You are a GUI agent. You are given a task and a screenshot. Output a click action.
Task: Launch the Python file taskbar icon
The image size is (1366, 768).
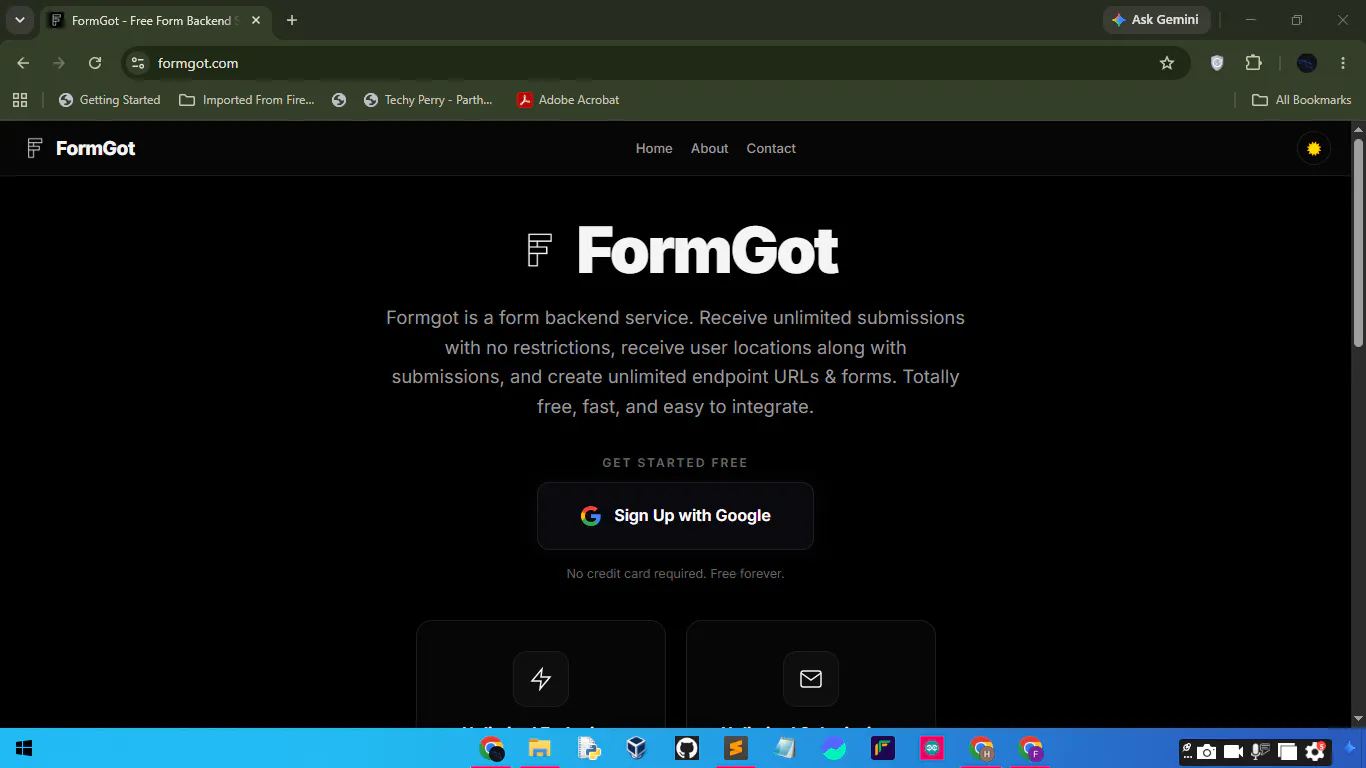tap(589, 748)
